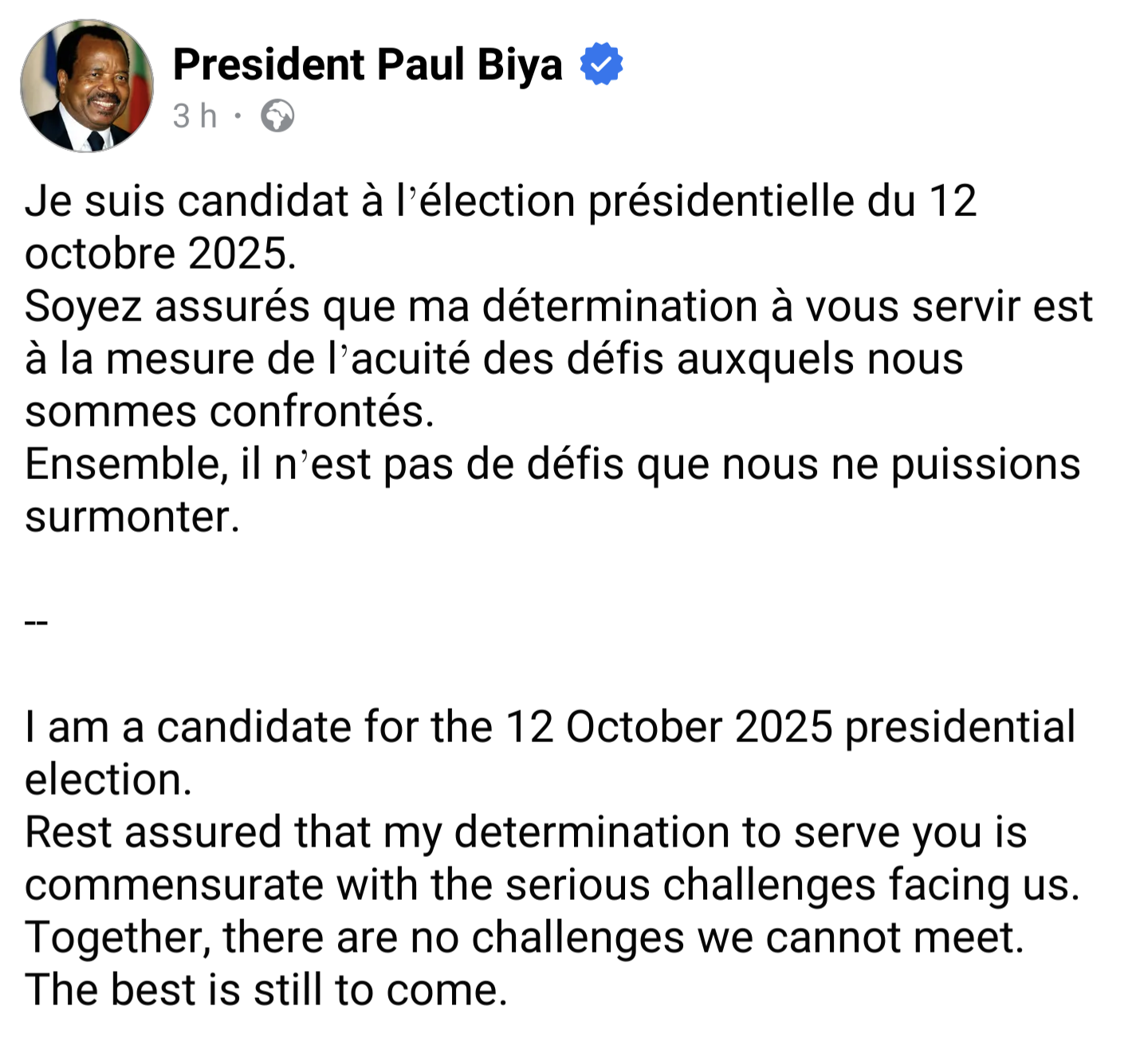Open the "President Paul Biya" page name

(x=368, y=65)
